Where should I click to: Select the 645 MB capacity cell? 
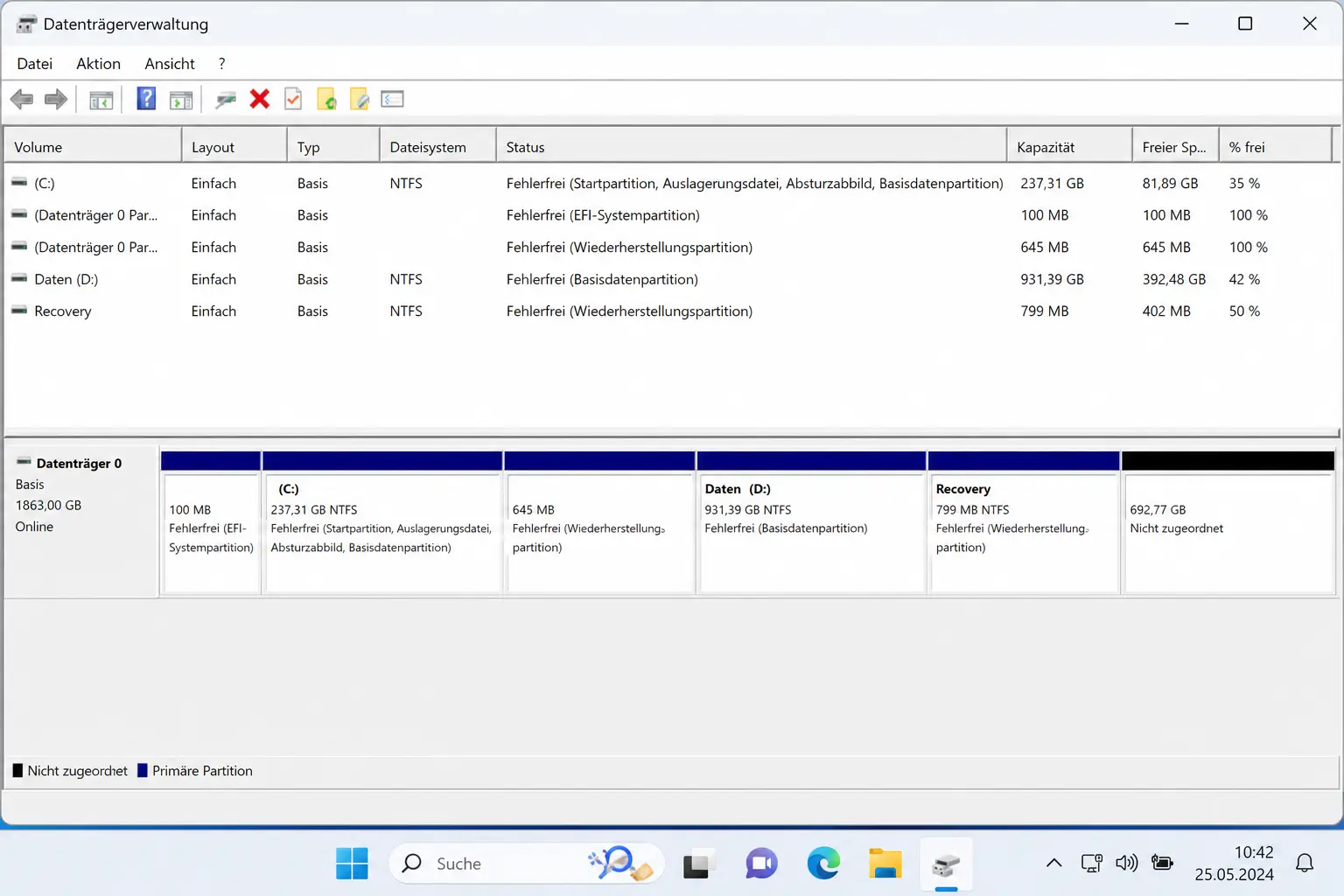point(1044,247)
